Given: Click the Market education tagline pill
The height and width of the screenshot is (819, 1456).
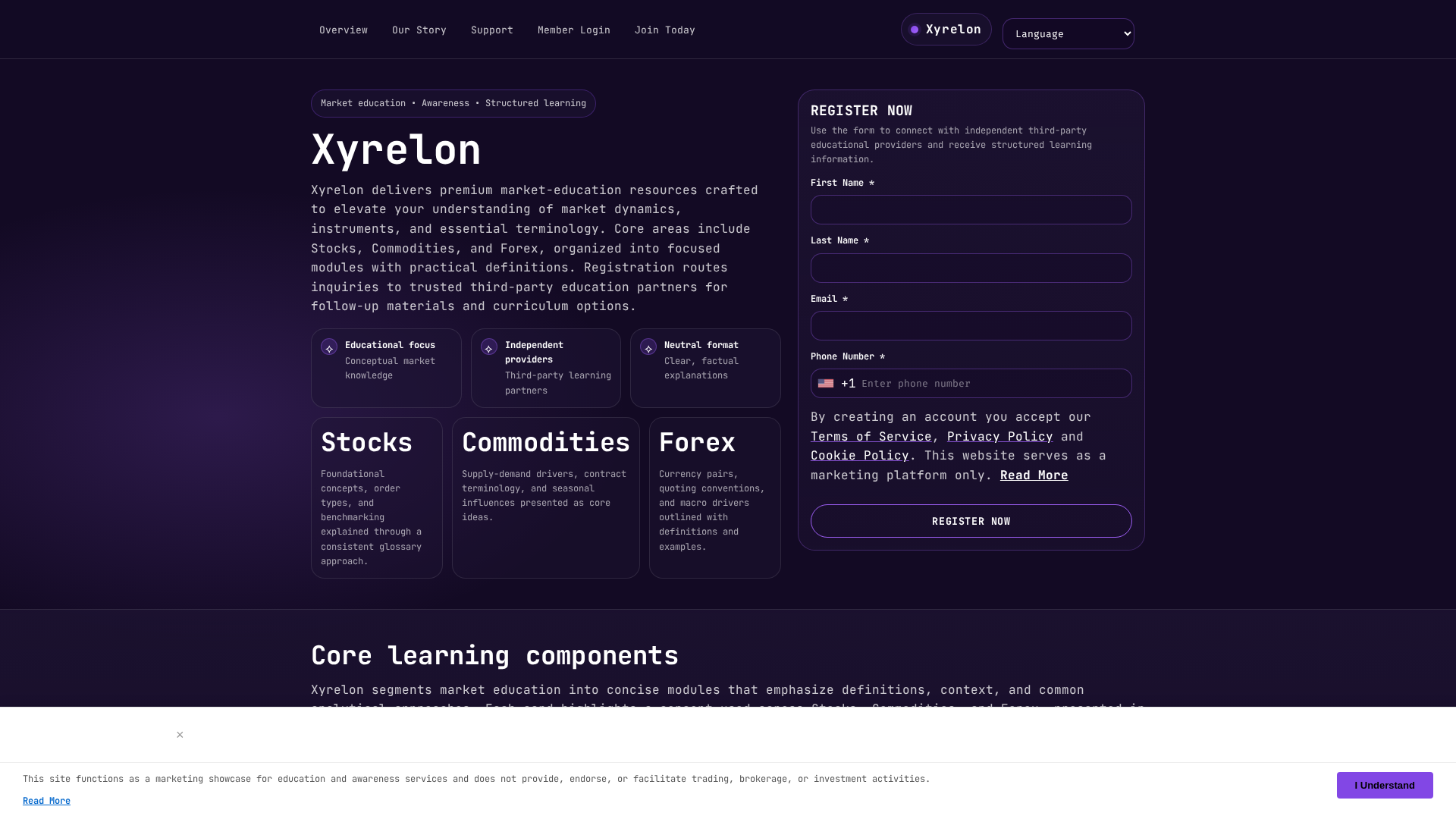Looking at the screenshot, I should tap(453, 104).
